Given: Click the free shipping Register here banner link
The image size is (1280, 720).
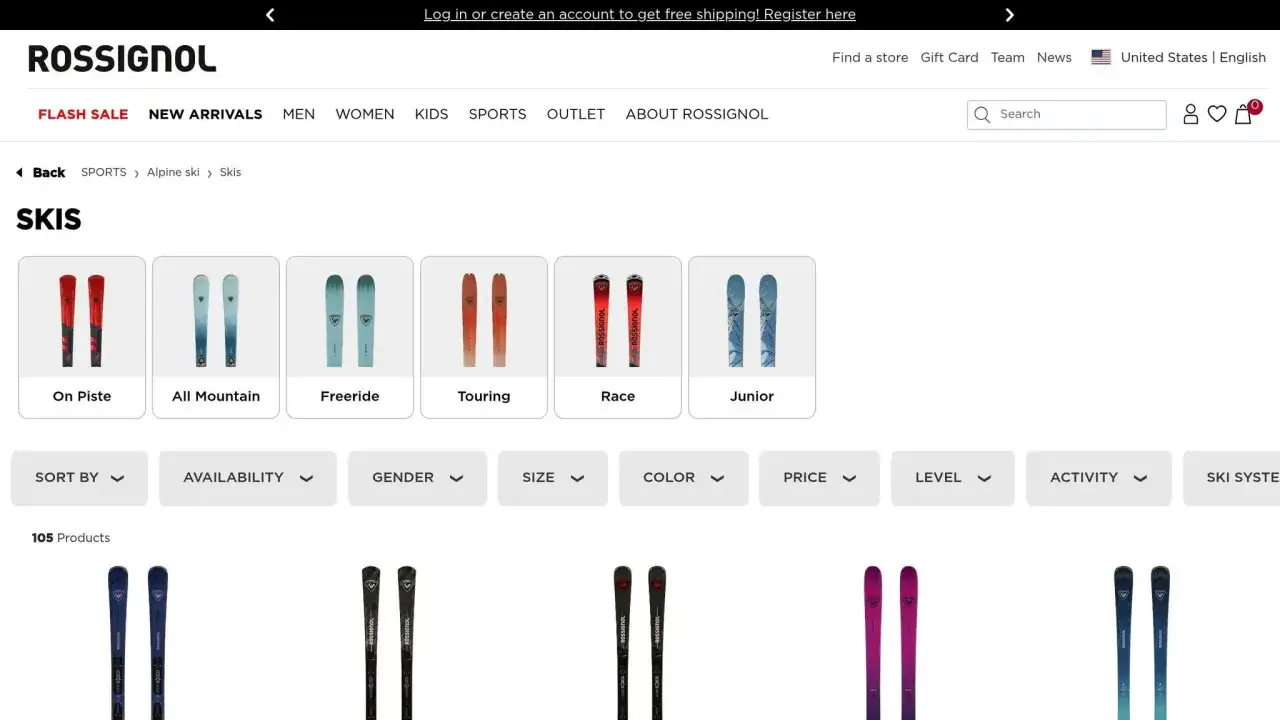Looking at the screenshot, I should [x=640, y=14].
